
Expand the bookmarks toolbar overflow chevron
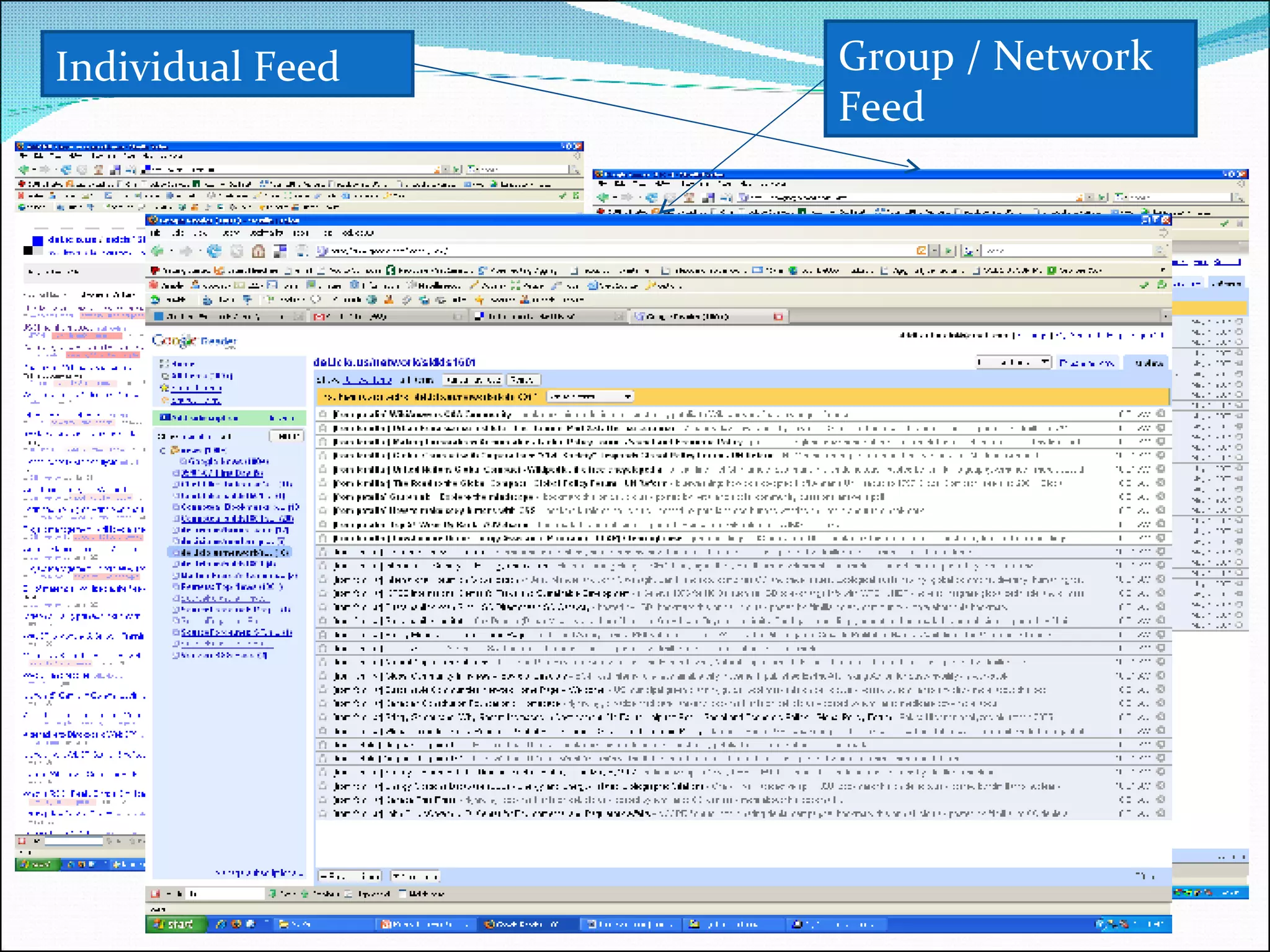pos(1161,270)
